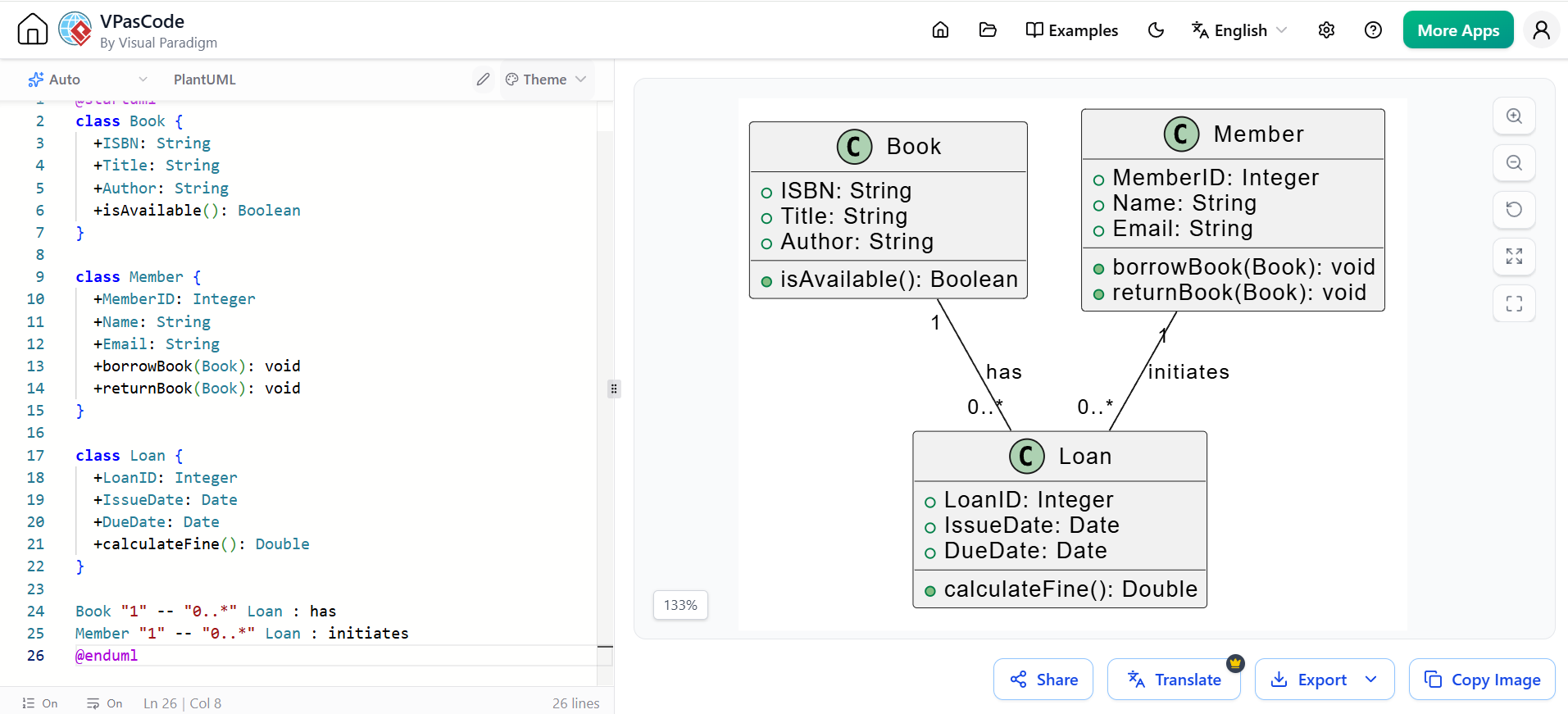Click the 133% zoom level indicator
Image resolution: width=1568 pixels, height=714 pixels.
coord(680,605)
